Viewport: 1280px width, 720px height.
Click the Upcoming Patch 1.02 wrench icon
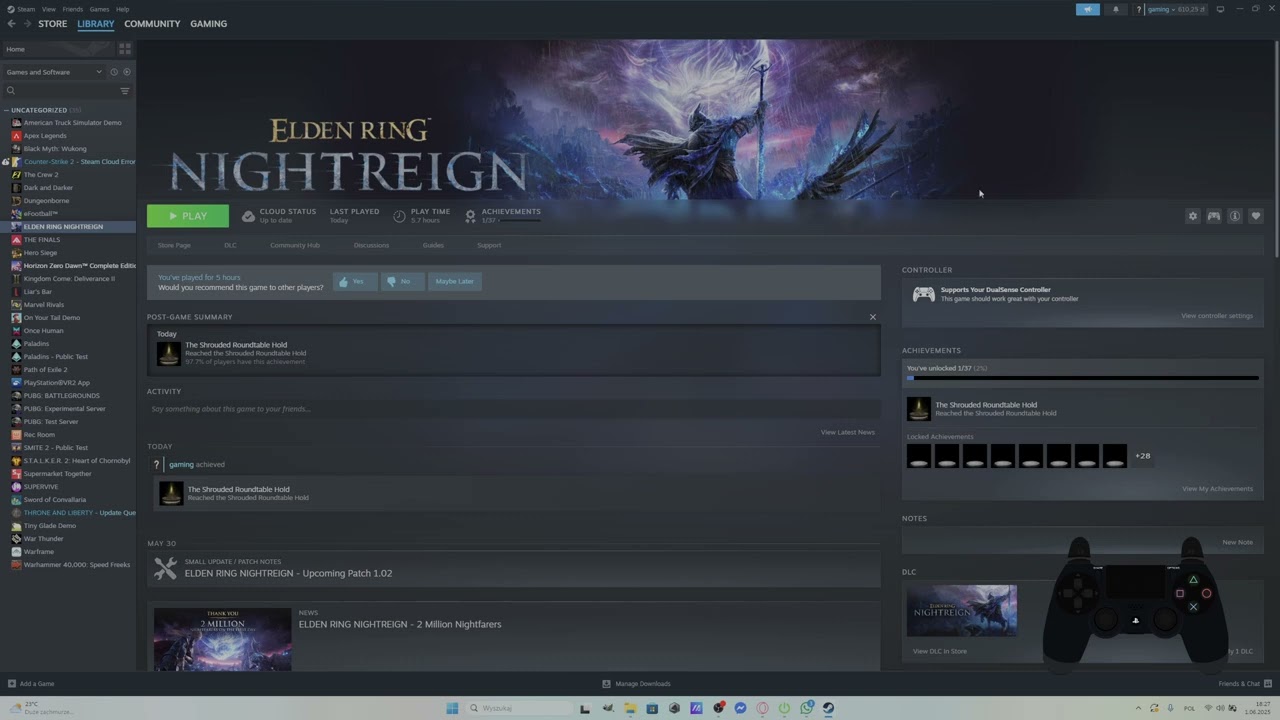tap(166, 568)
